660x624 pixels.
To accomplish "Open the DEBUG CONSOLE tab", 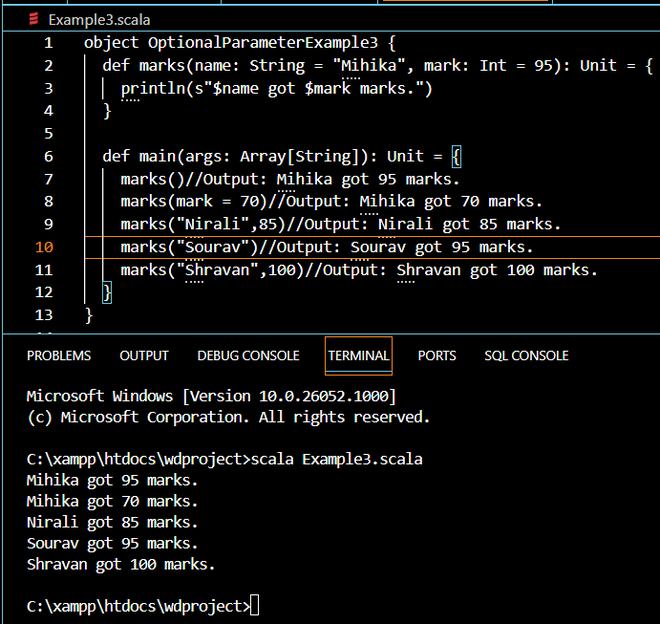I will 248,356.
